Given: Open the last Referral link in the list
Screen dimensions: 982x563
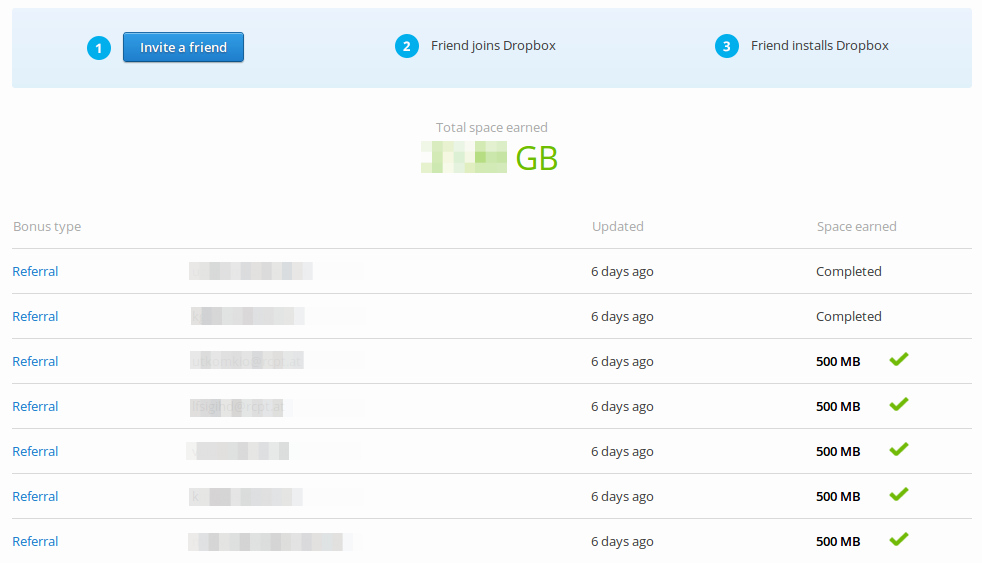Looking at the screenshot, I should [x=35, y=542].
